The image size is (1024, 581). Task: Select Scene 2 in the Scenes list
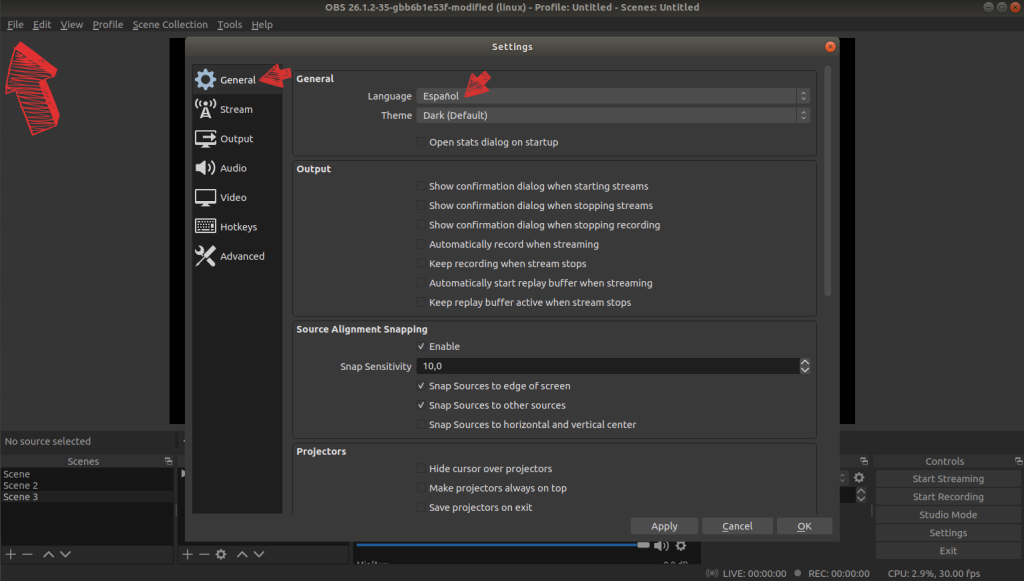(87, 486)
